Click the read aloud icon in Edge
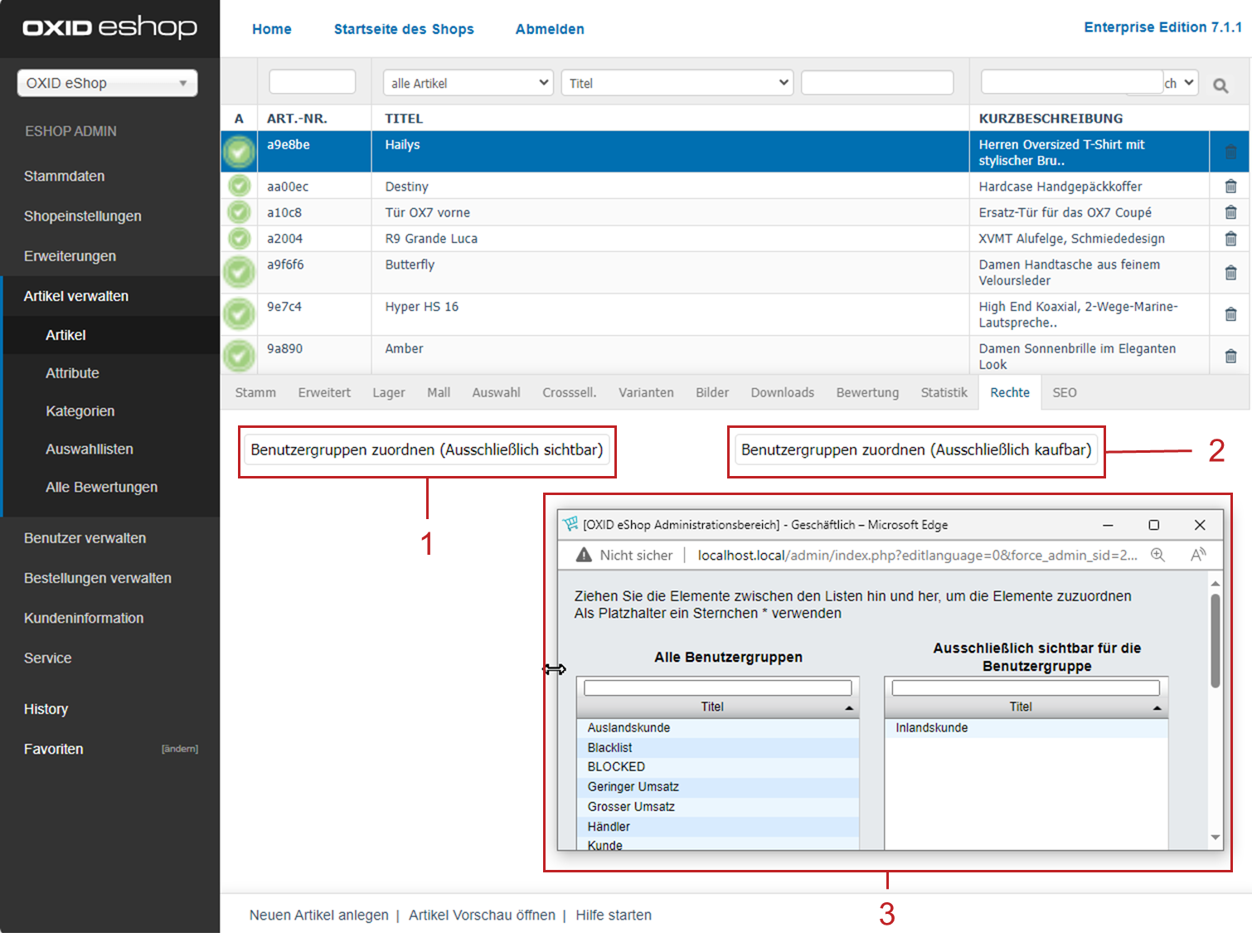Viewport: 1252px width, 952px height. (x=1197, y=555)
